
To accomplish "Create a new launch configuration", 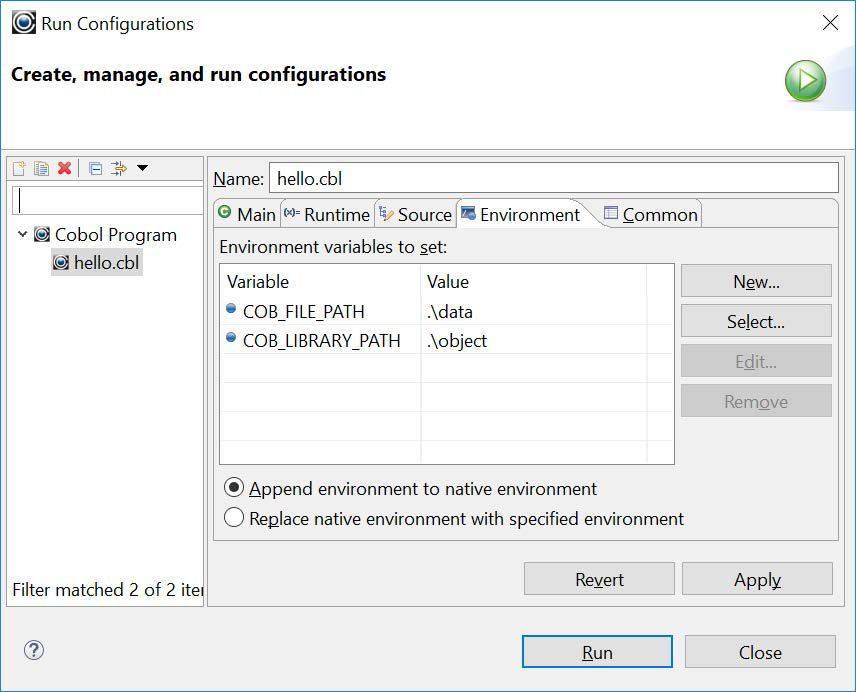I will click(x=18, y=168).
